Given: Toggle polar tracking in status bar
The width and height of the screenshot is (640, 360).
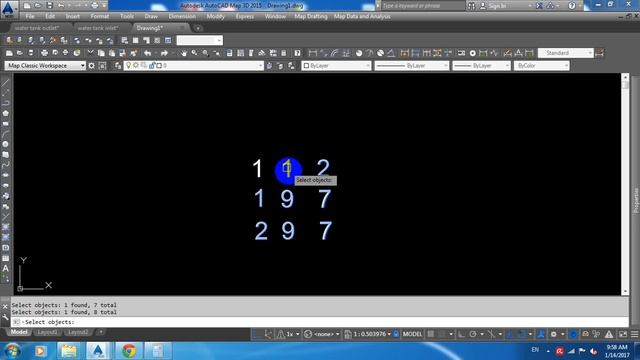Looking at the screenshot, I should click(x=473, y=334).
